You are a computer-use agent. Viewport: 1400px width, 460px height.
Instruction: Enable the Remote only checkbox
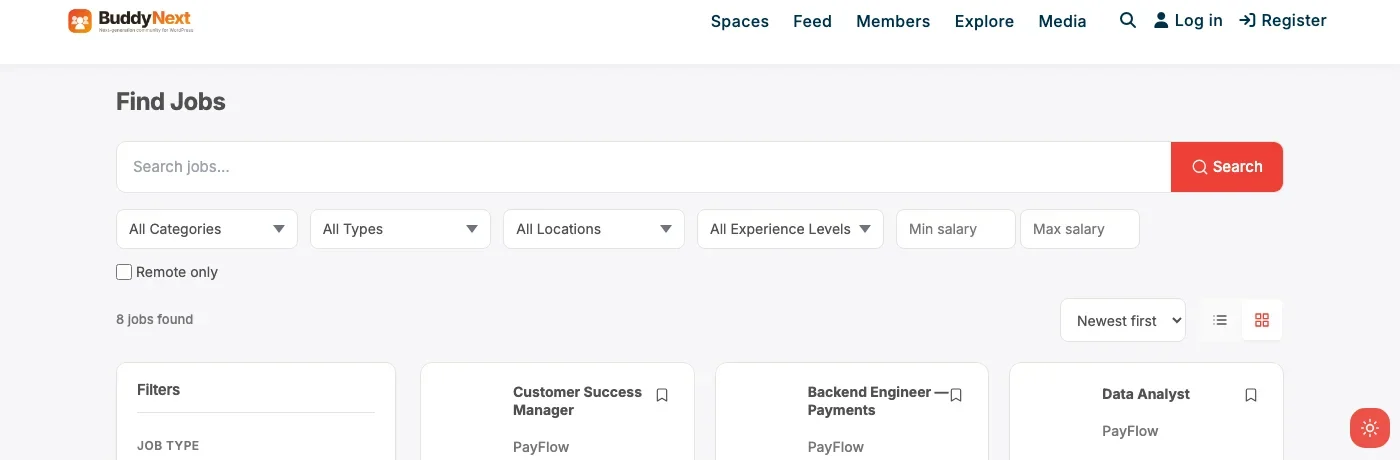click(124, 272)
